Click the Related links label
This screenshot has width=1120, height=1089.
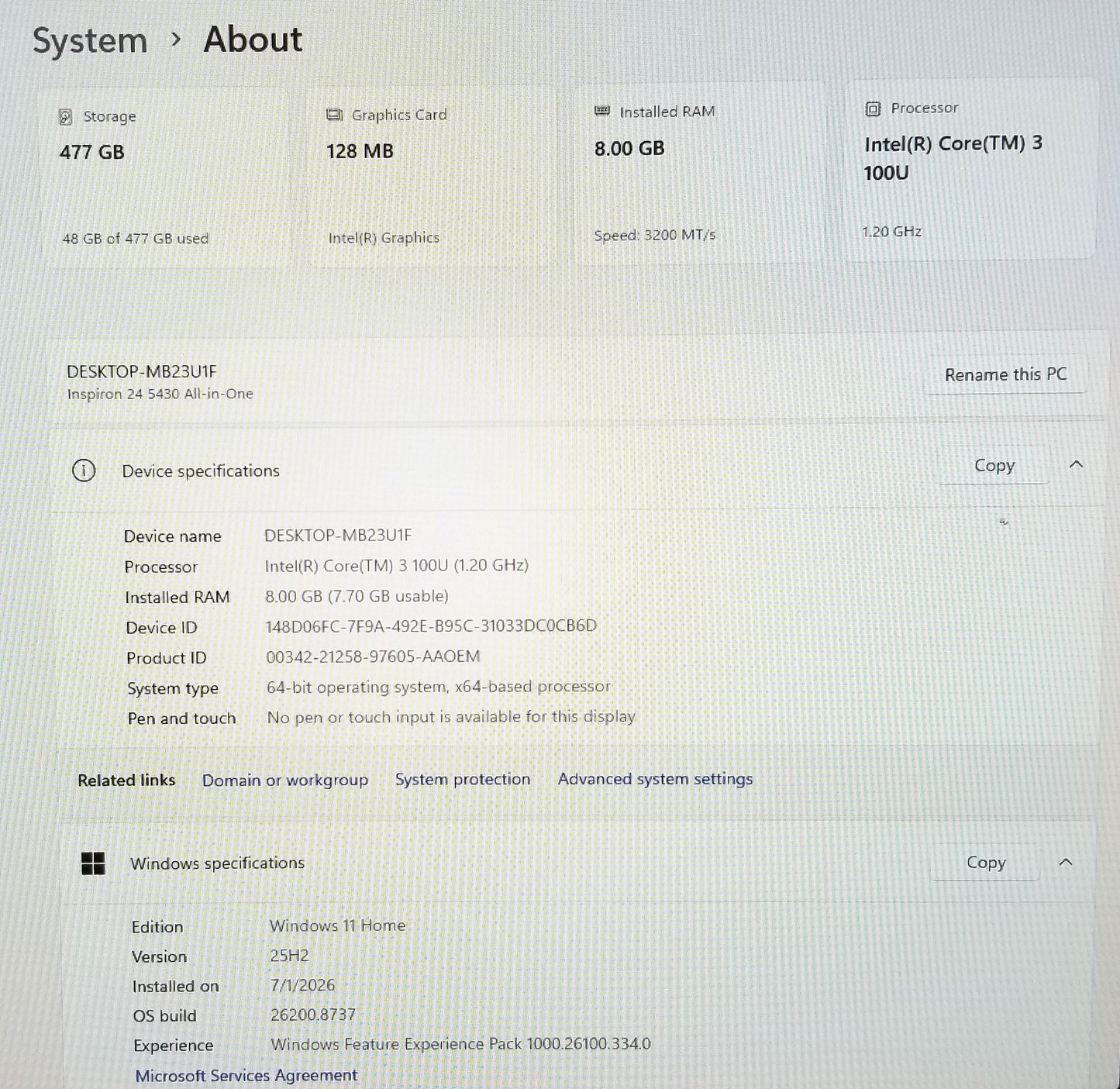(x=126, y=781)
